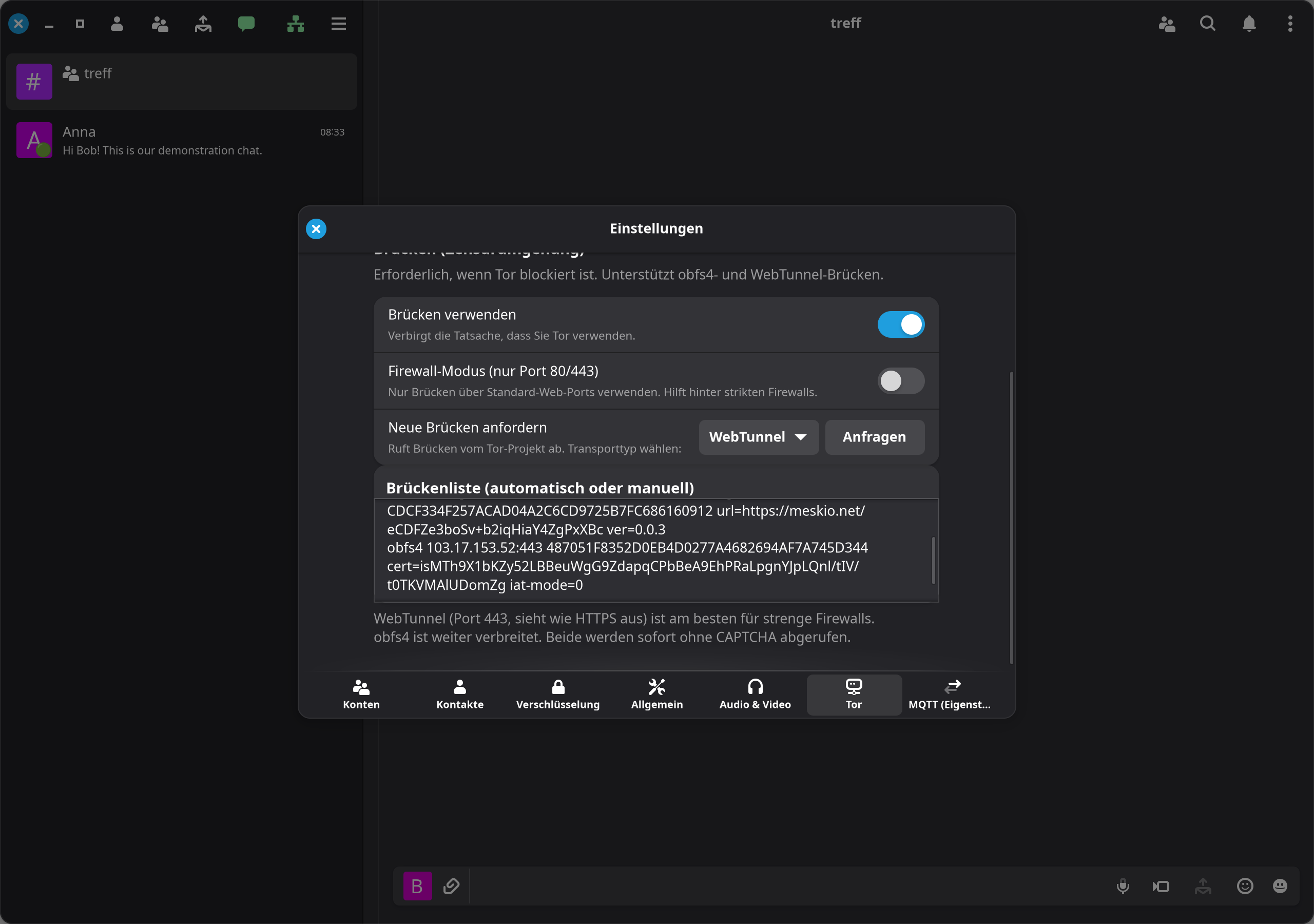Open the Verschlüsselung tab
The height and width of the screenshot is (924, 1314).
558,695
